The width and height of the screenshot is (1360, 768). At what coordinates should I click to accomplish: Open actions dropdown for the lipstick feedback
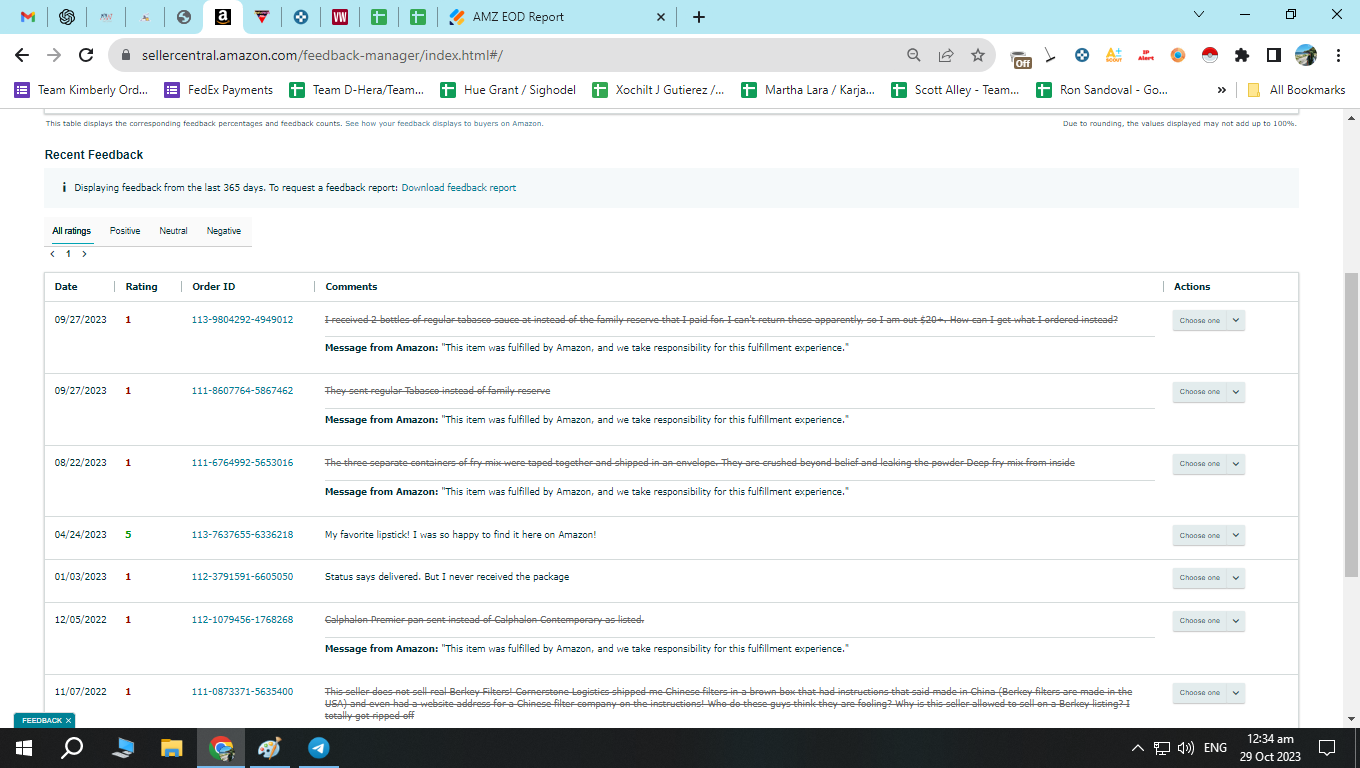(1208, 536)
